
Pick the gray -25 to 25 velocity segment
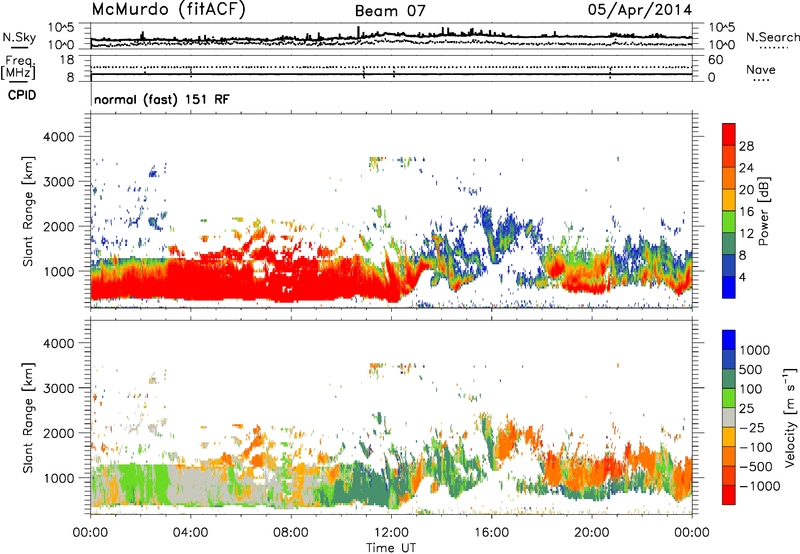click(x=729, y=418)
